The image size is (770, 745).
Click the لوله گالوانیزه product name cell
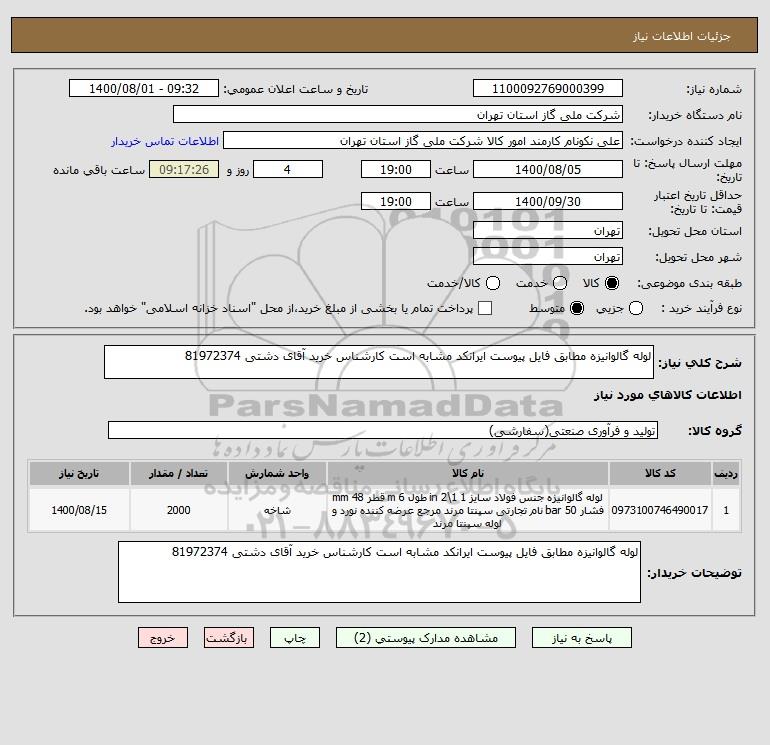[x=468, y=510]
